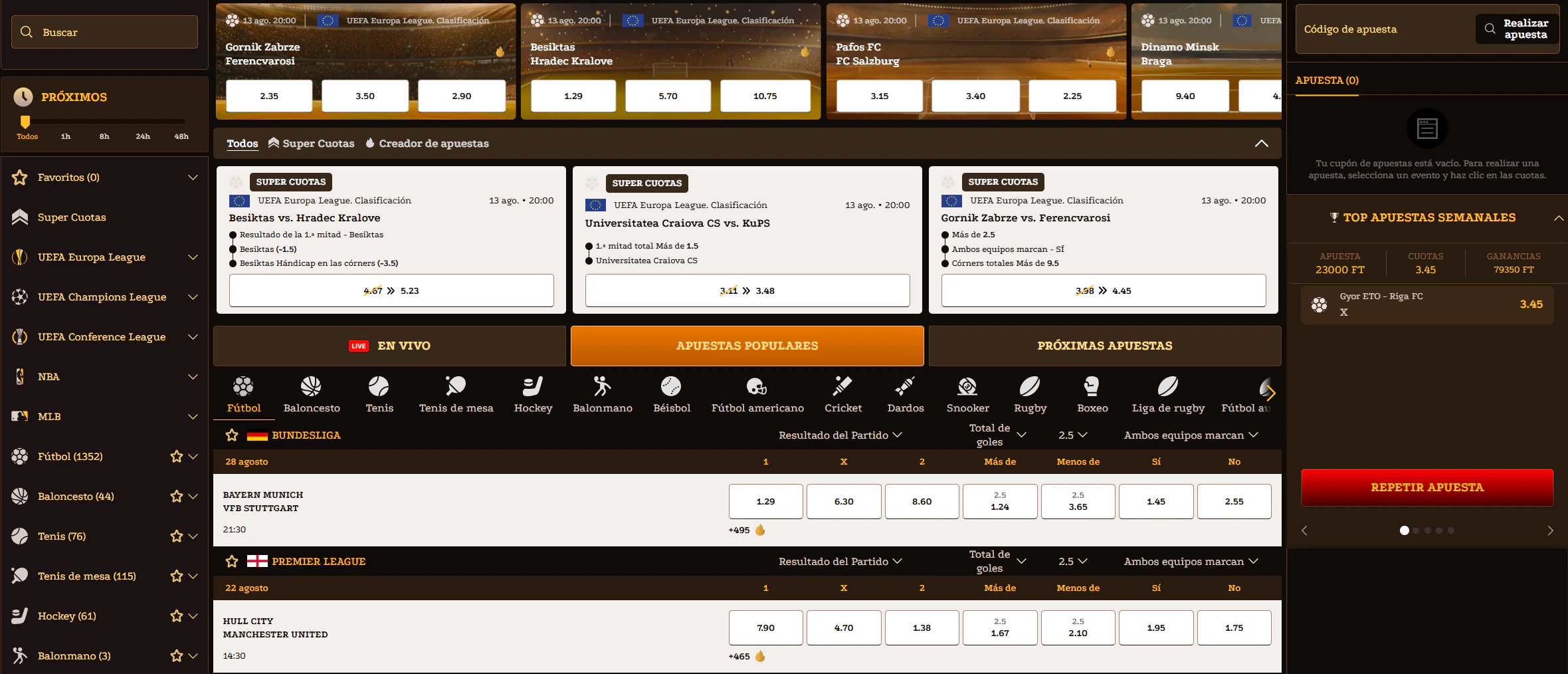Viewport: 1568px width, 674px height.
Task: Expand UEFA Europa League in the sidebar
Action: click(193, 257)
